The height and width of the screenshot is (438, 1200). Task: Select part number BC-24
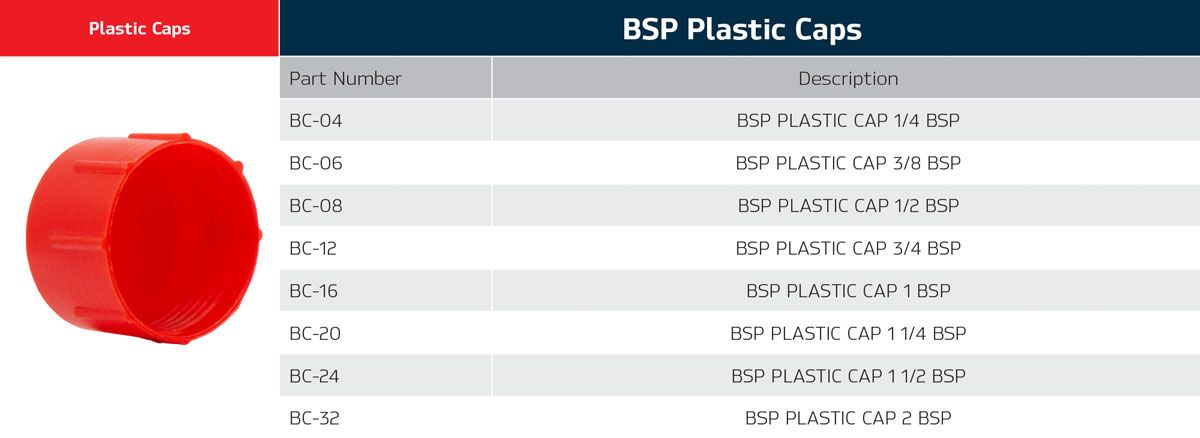click(316, 376)
